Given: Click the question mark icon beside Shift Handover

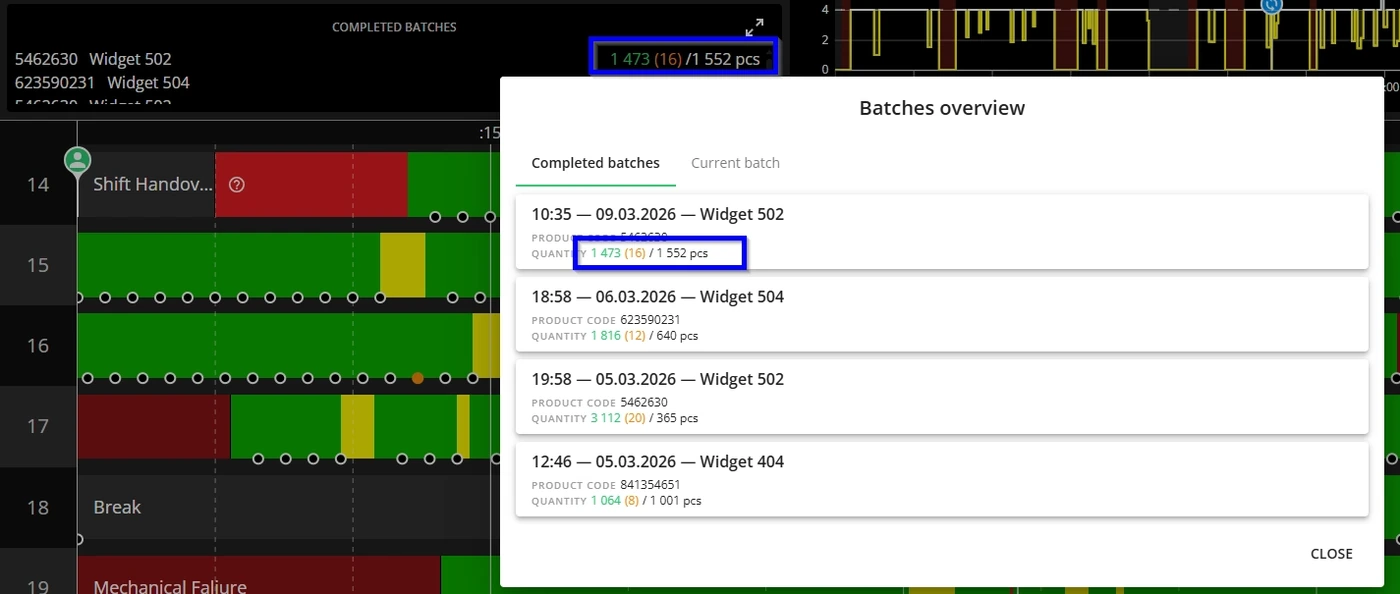Looking at the screenshot, I should [x=237, y=184].
